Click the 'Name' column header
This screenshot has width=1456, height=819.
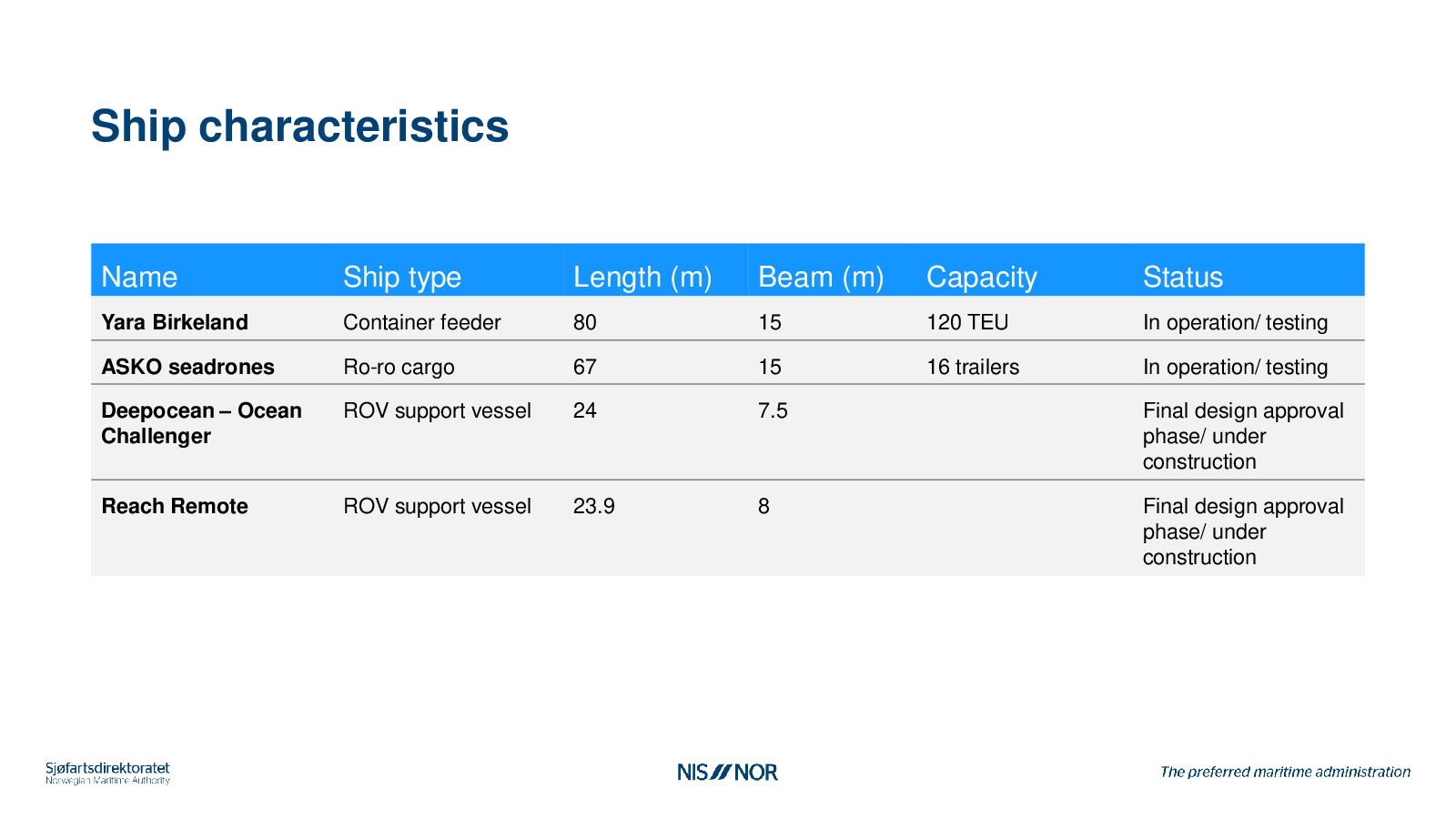coord(139,277)
